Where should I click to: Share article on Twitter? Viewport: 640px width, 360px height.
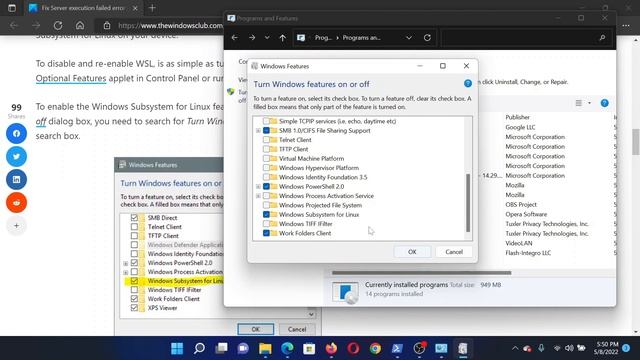pos(16,156)
